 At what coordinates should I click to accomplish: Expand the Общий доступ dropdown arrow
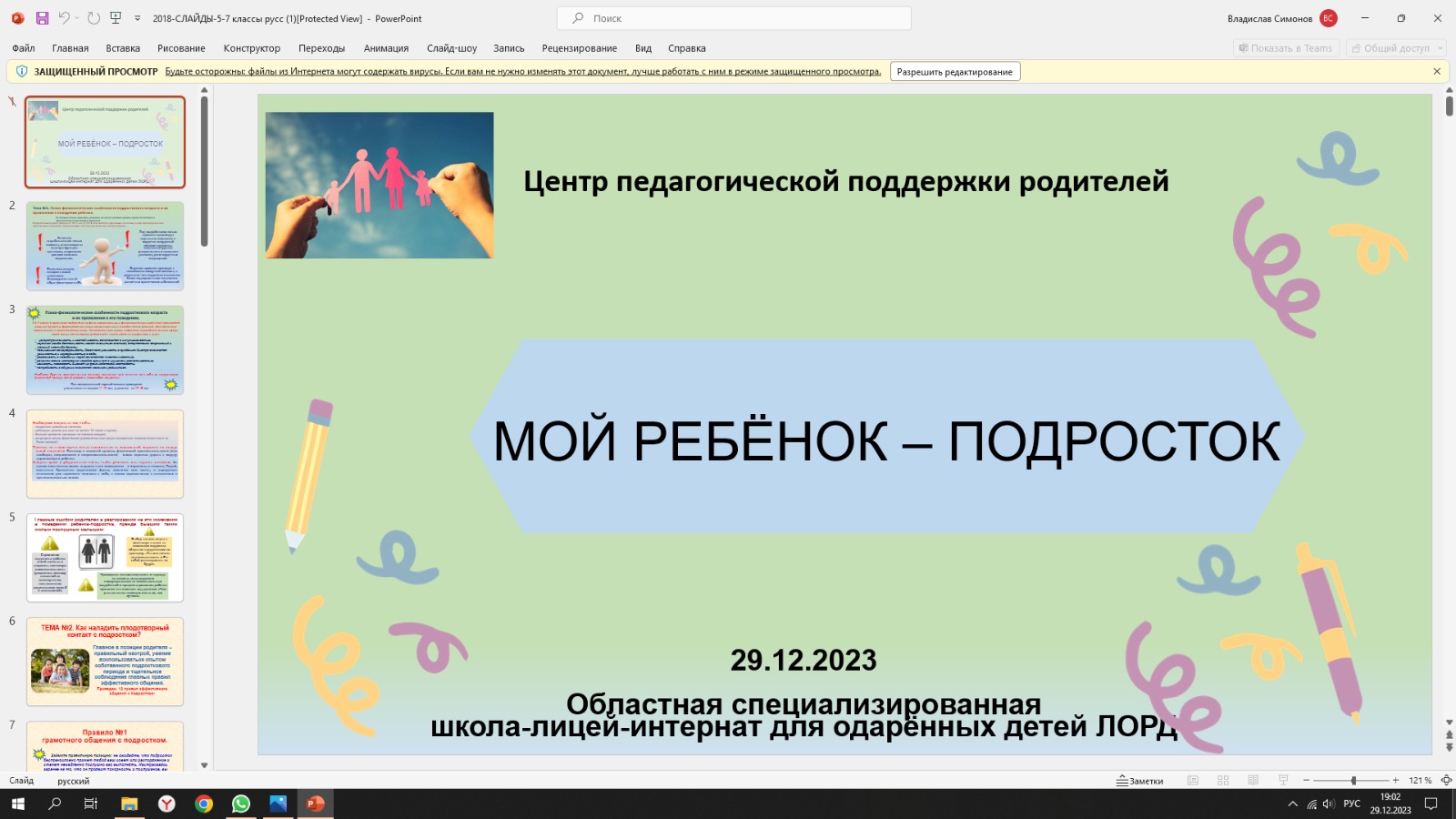1440,48
